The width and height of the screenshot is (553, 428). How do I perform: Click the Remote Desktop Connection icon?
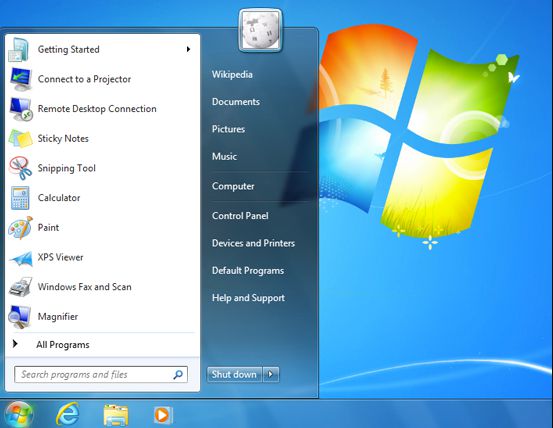[20, 109]
